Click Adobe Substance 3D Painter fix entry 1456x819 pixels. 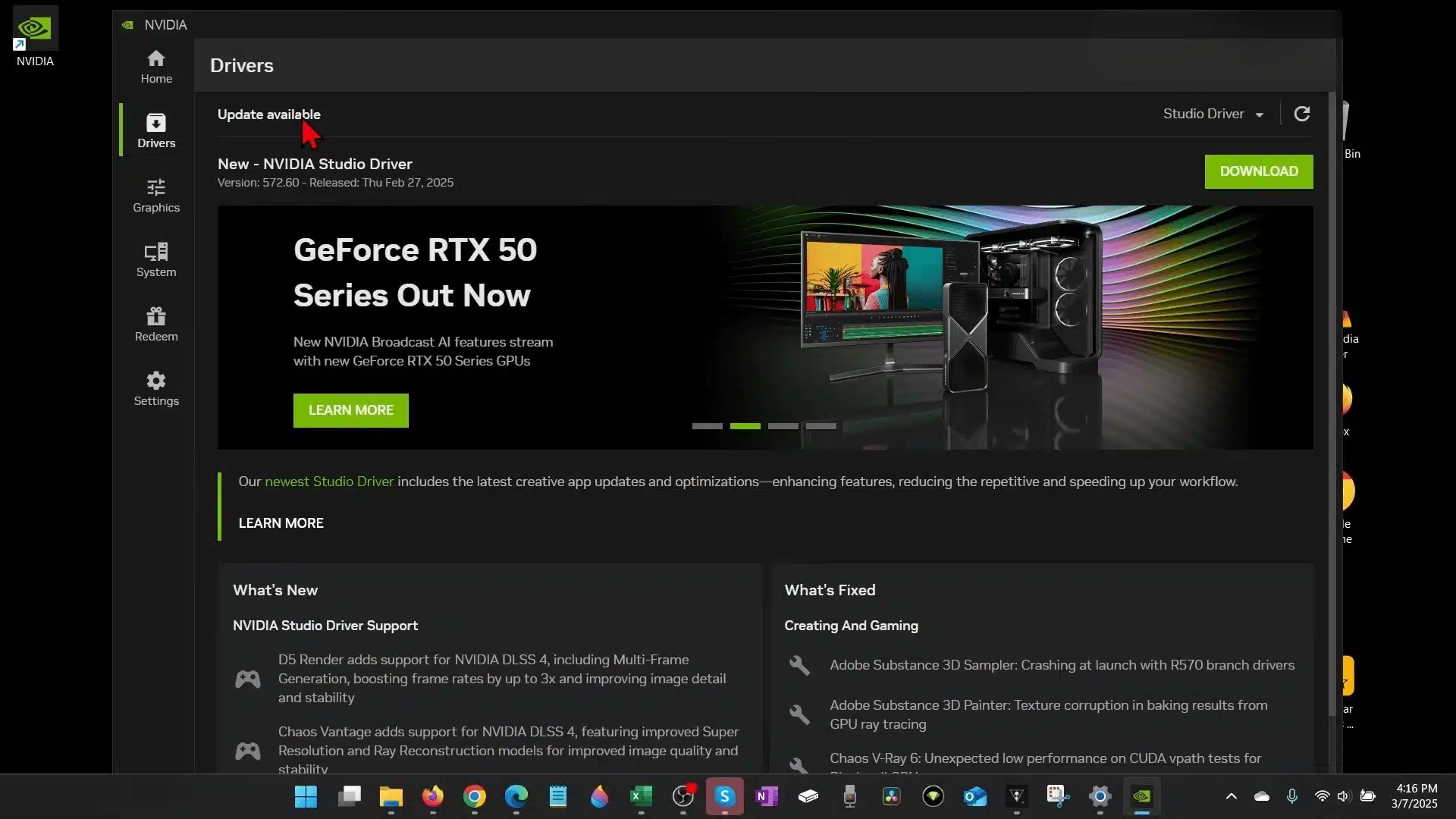click(x=1048, y=714)
